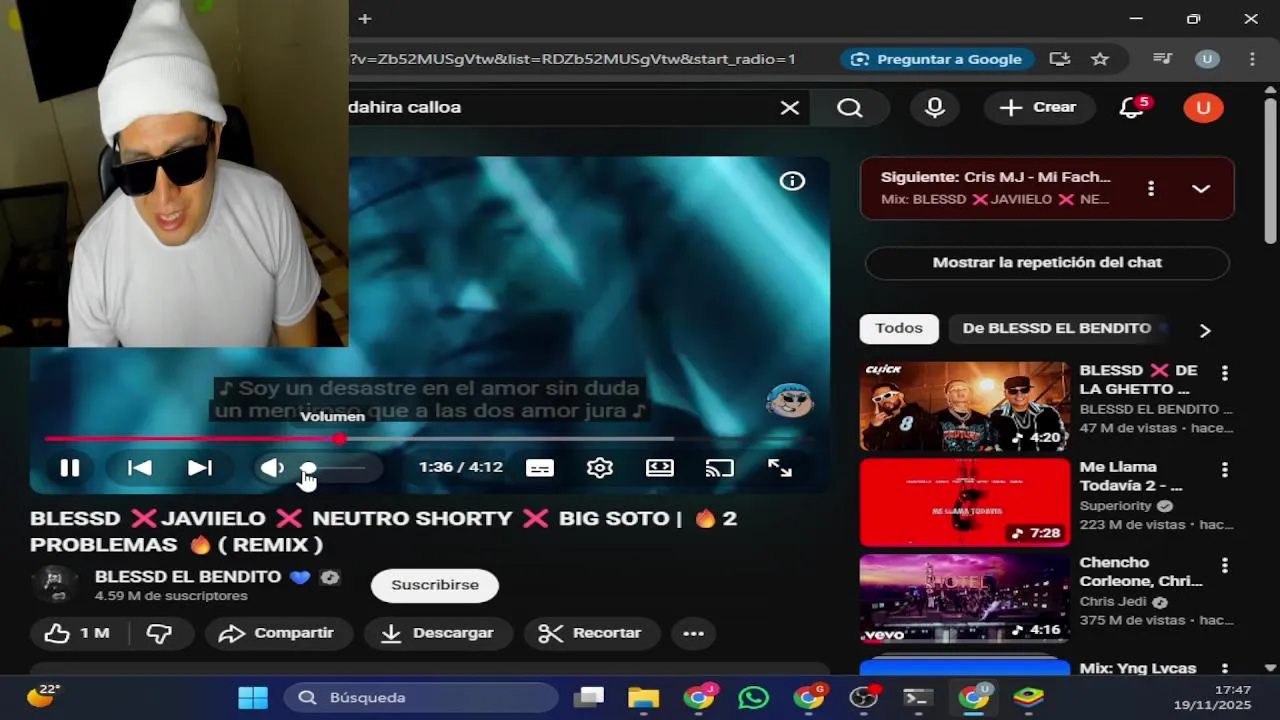Show more filter chips with the arrow

[x=1205, y=330]
